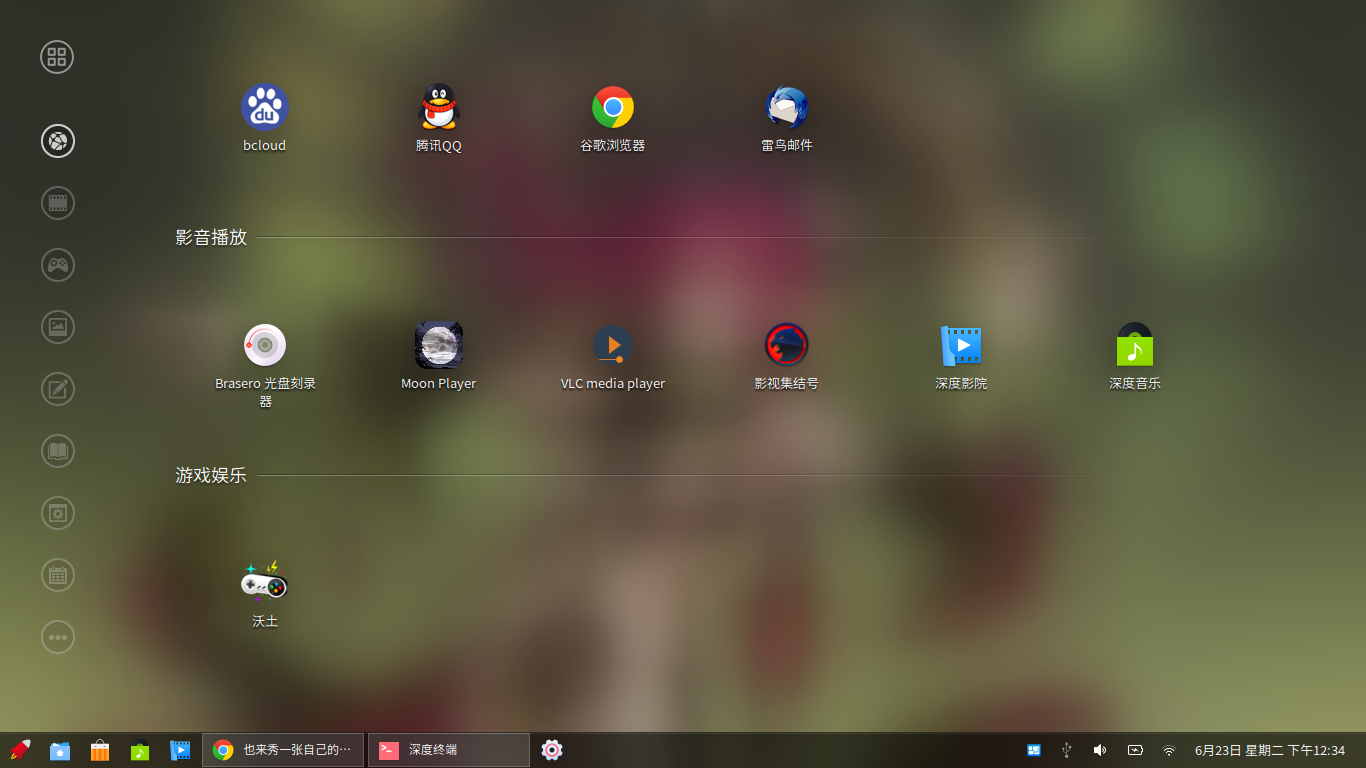Viewport: 1366px width, 768px height.
Task: Switch to Chrome window 也来秀一张自己的…
Action: point(283,750)
